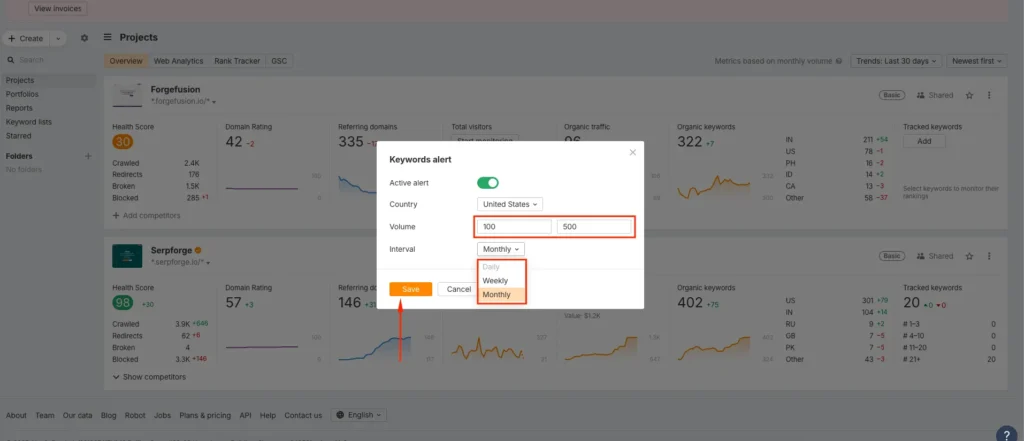Click the help question mark icon
The width and height of the screenshot is (1024, 441).
1006,433
